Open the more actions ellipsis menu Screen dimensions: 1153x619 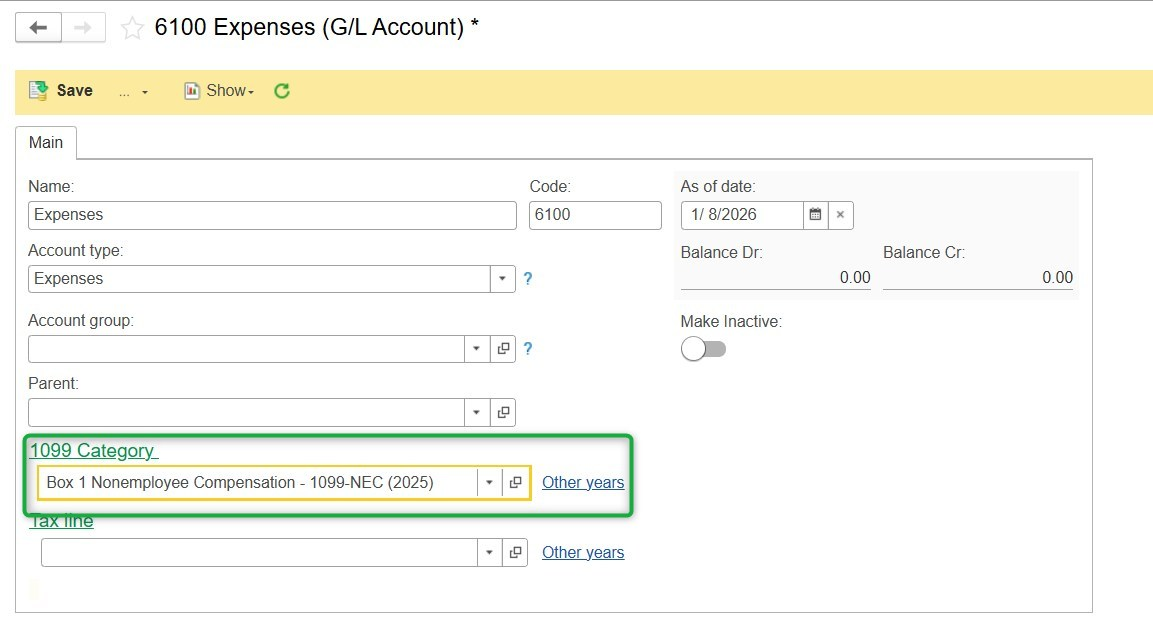coord(132,91)
